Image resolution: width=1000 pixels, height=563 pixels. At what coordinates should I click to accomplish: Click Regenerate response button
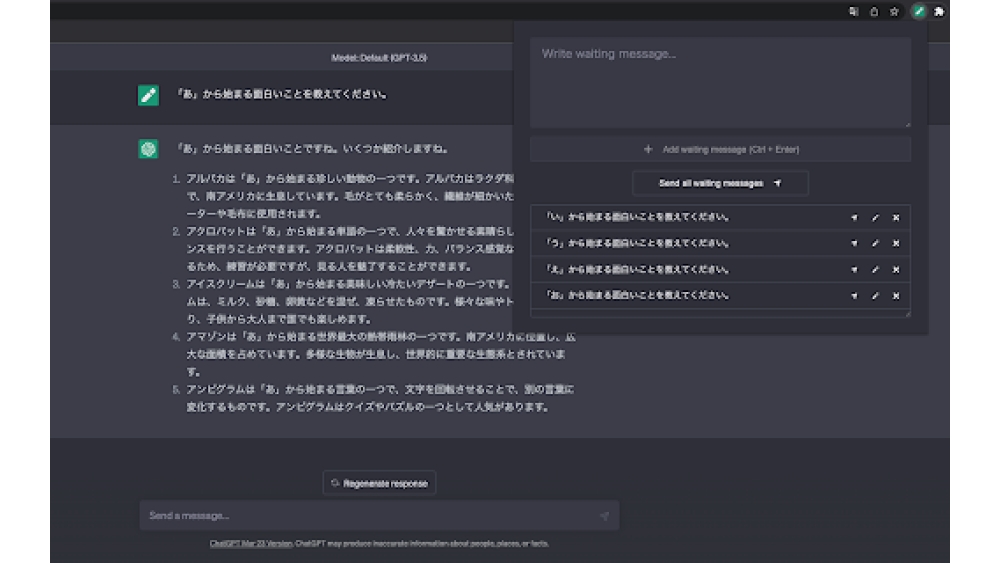[x=379, y=483]
